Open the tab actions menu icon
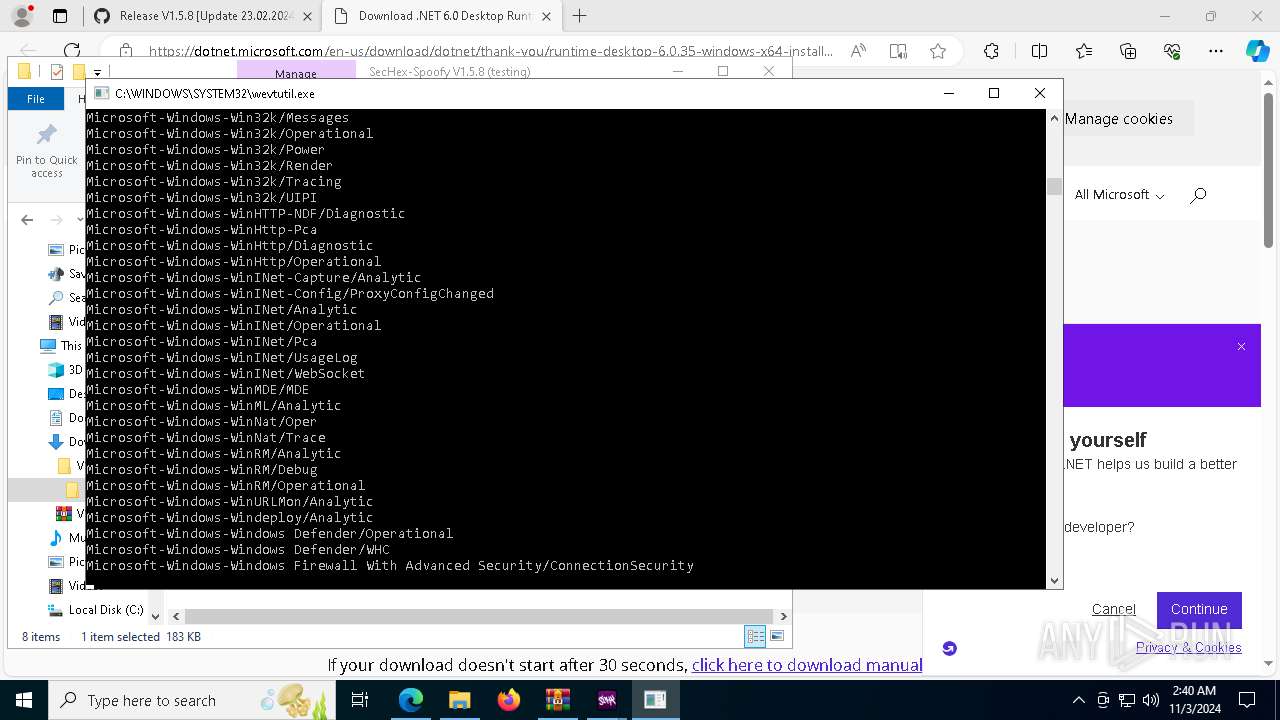 pyautogui.click(x=60, y=16)
